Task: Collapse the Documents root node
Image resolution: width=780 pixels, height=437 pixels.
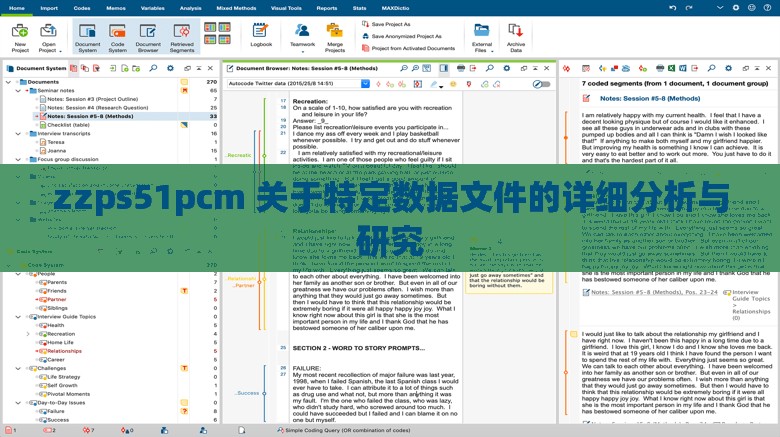Action: point(8,82)
